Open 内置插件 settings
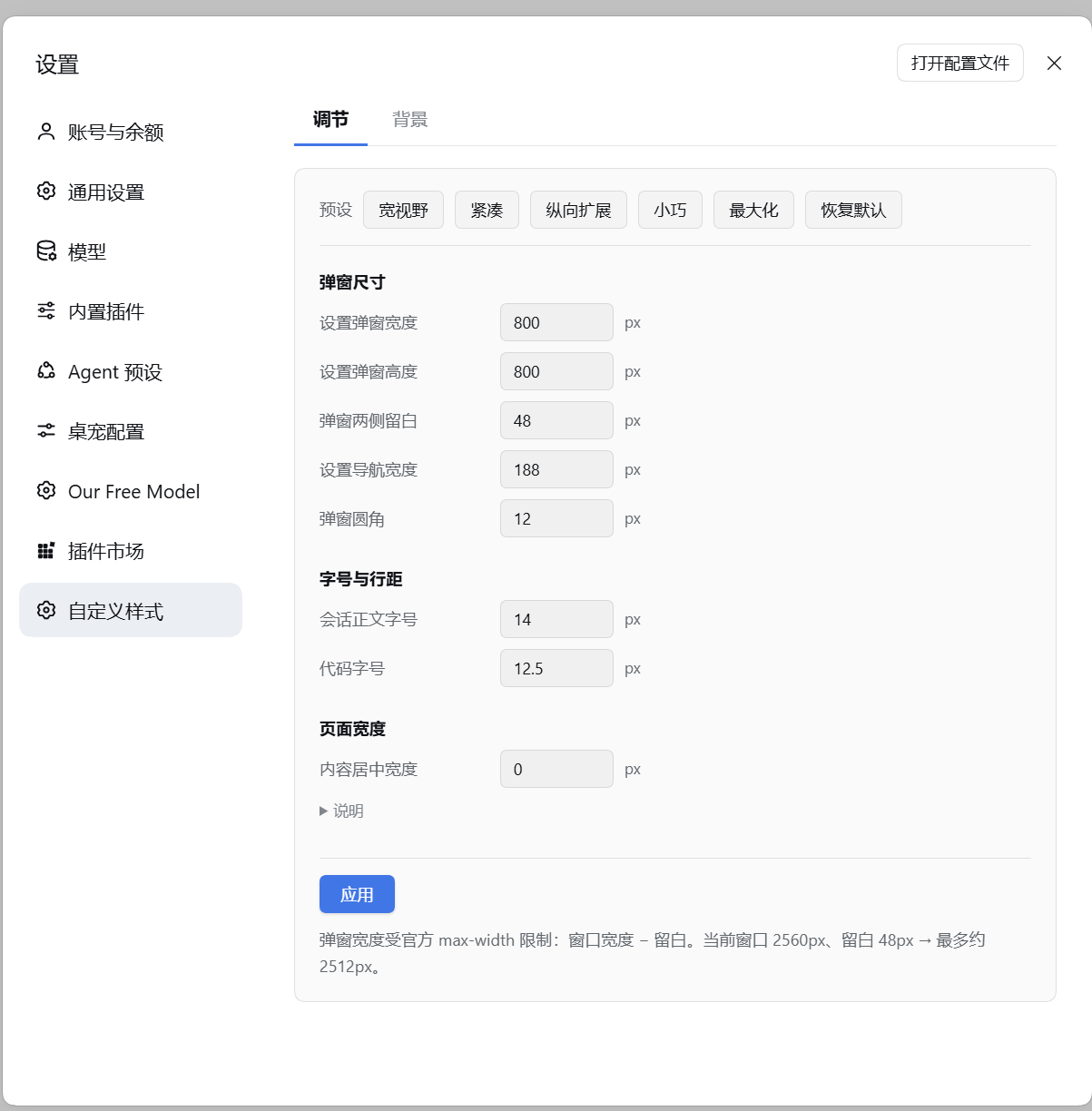 click(131, 311)
